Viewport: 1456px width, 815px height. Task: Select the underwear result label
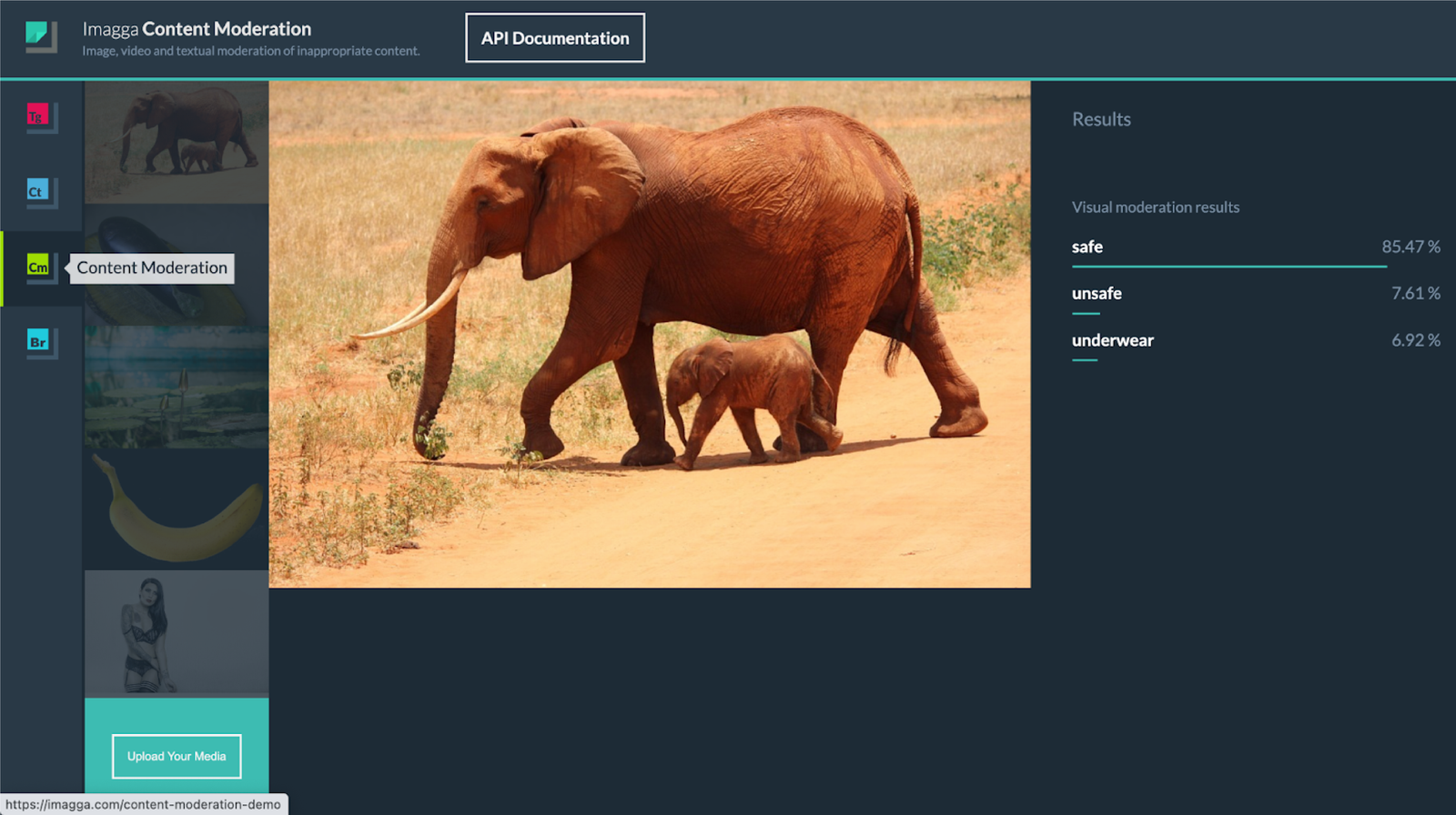(1112, 340)
